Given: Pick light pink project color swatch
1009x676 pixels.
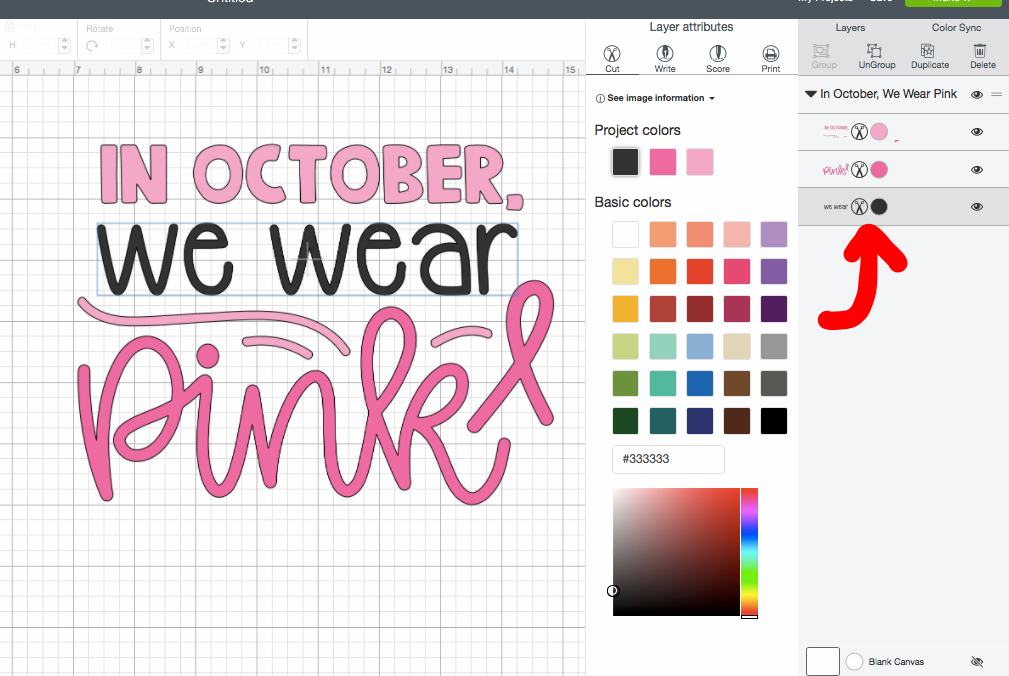Looking at the screenshot, I should (699, 161).
